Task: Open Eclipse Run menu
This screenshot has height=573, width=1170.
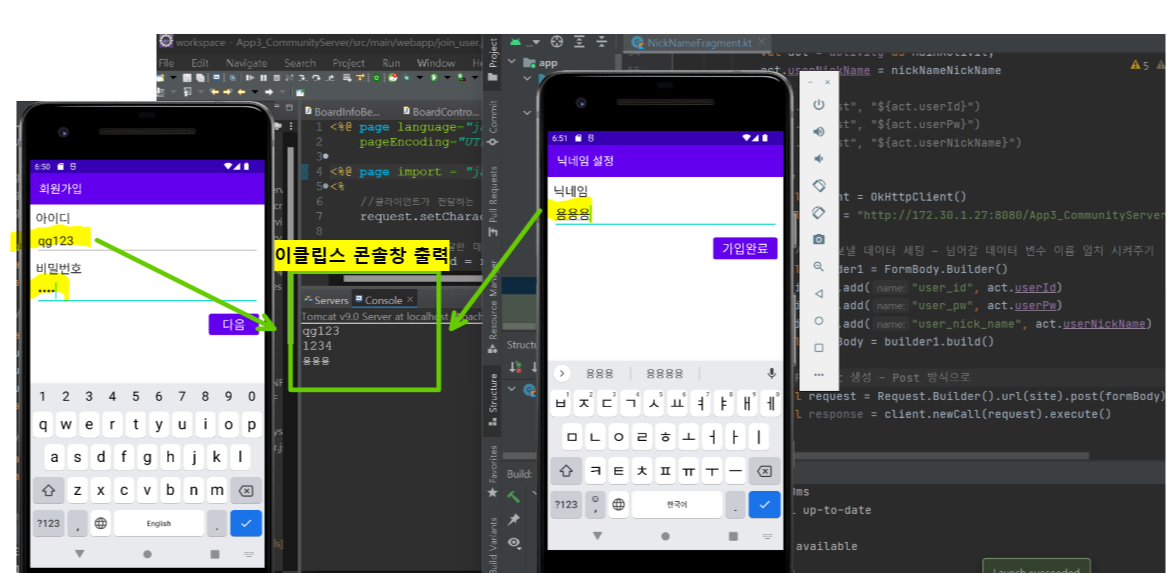Action: [391, 63]
